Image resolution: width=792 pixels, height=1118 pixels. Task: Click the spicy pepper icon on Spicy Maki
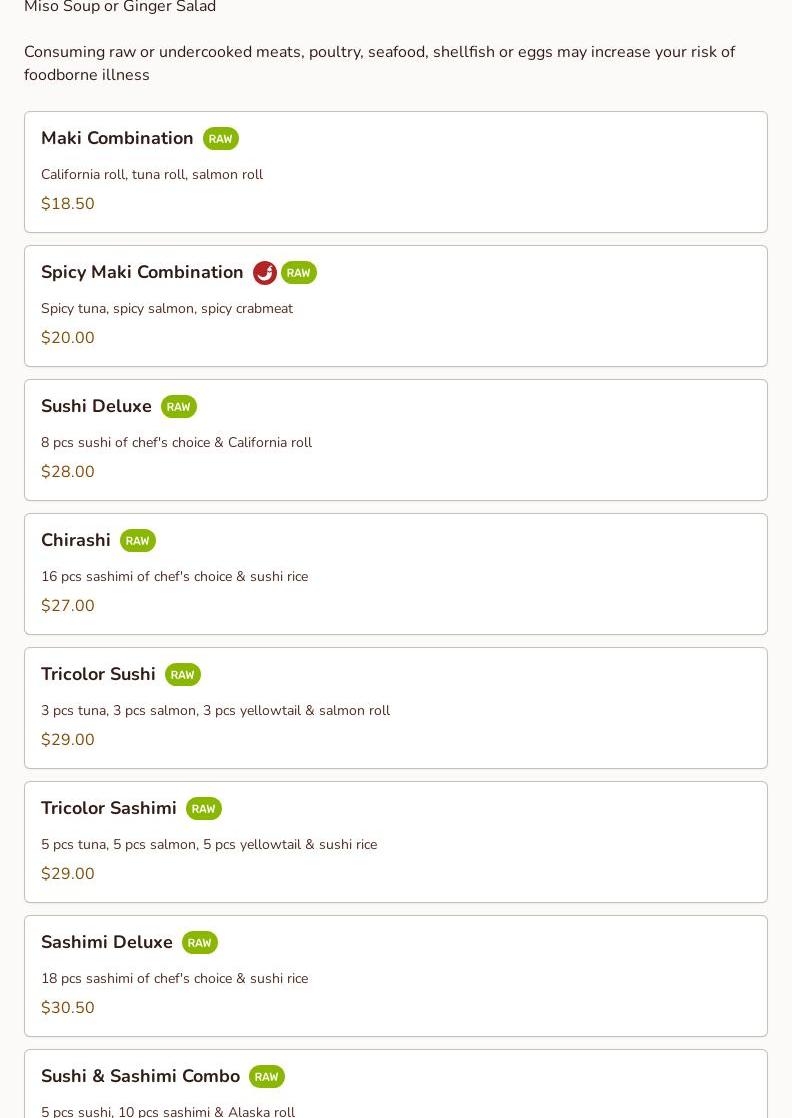(265, 273)
